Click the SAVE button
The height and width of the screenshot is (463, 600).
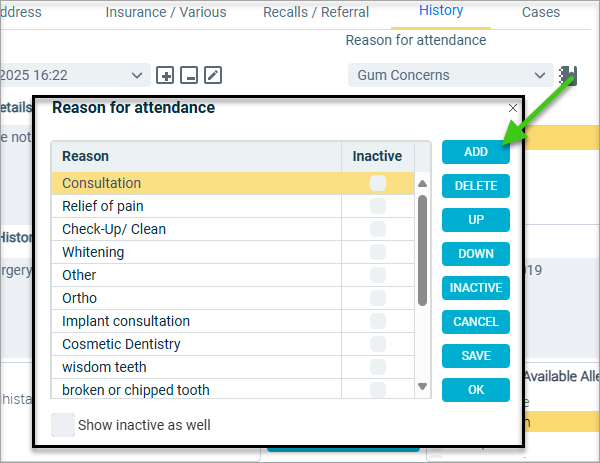476,356
